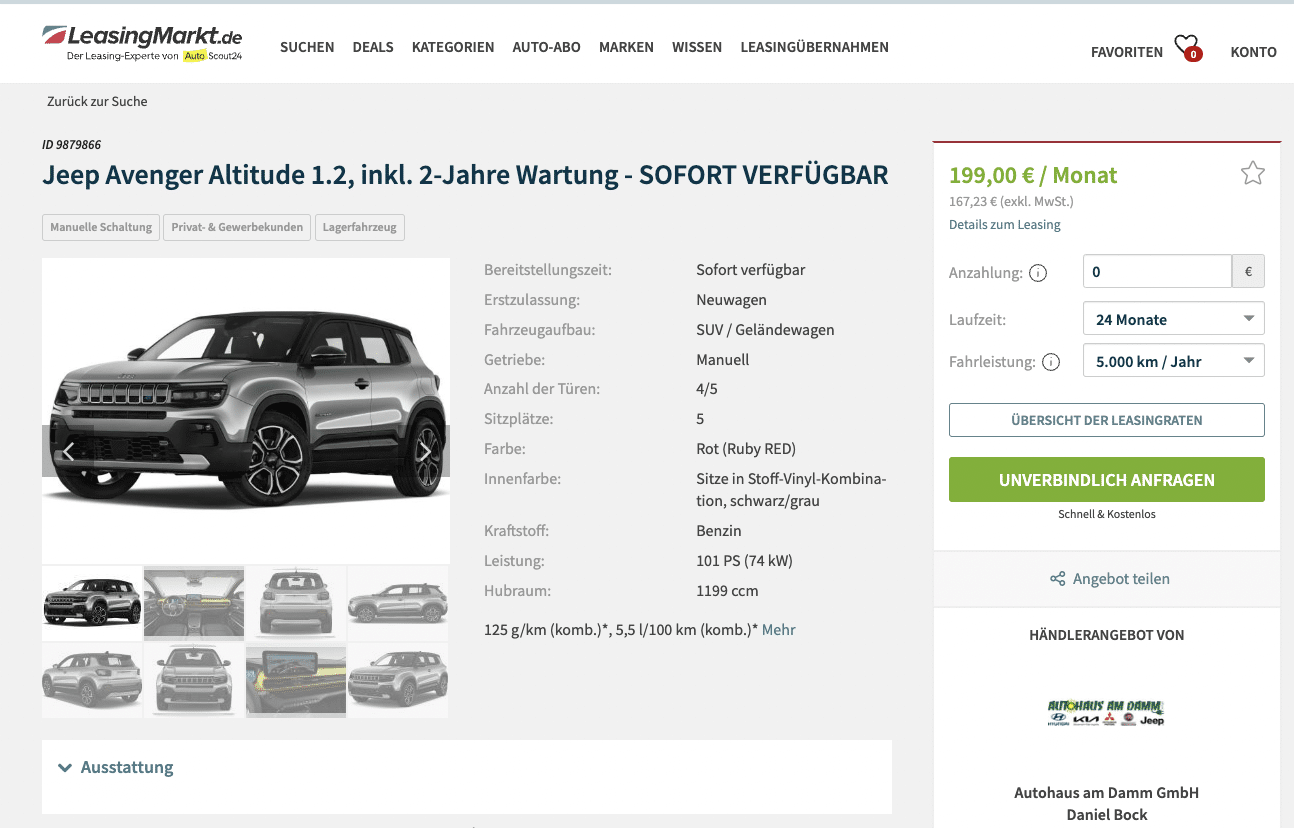Follow the Zurück zur Suche link
Image resolution: width=1294 pixels, height=828 pixels.
[97, 101]
